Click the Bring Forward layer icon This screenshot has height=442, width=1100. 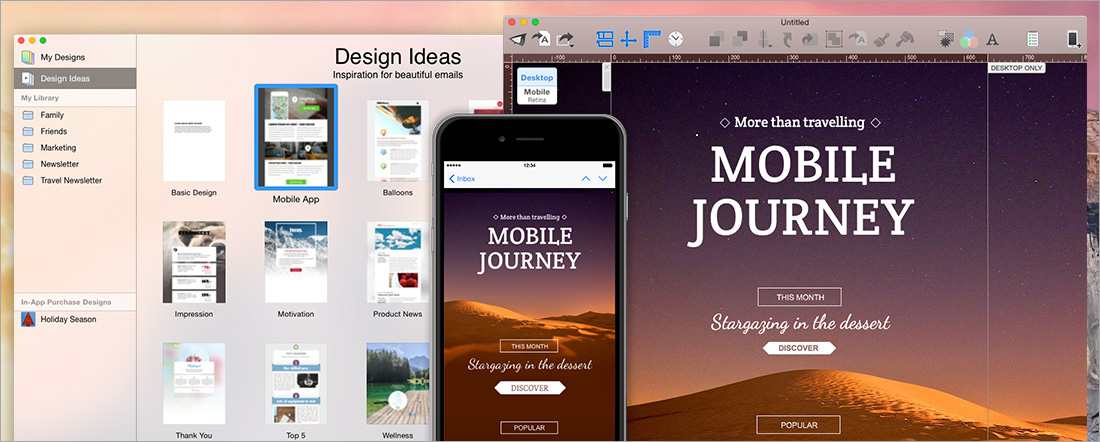(x=717, y=39)
